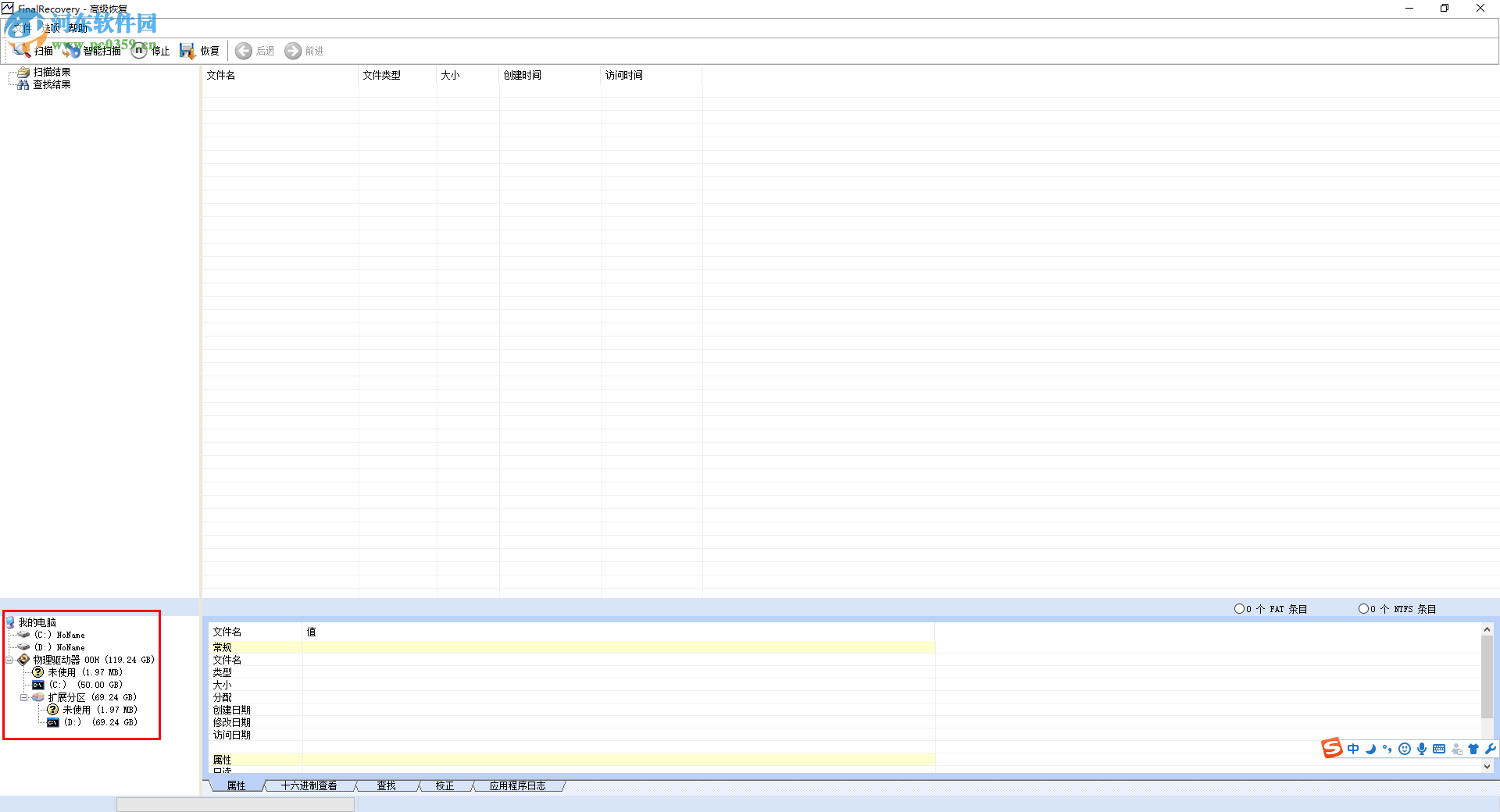This screenshot has width=1500, height=812.
Task: Click the 我的电脑 computer icon
Action: point(10,622)
